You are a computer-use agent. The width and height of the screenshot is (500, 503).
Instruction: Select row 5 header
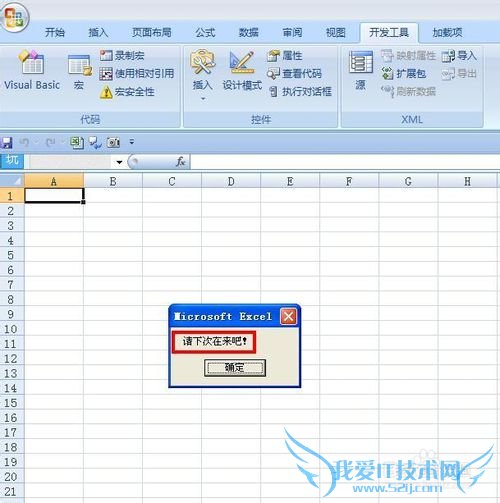(11, 255)
